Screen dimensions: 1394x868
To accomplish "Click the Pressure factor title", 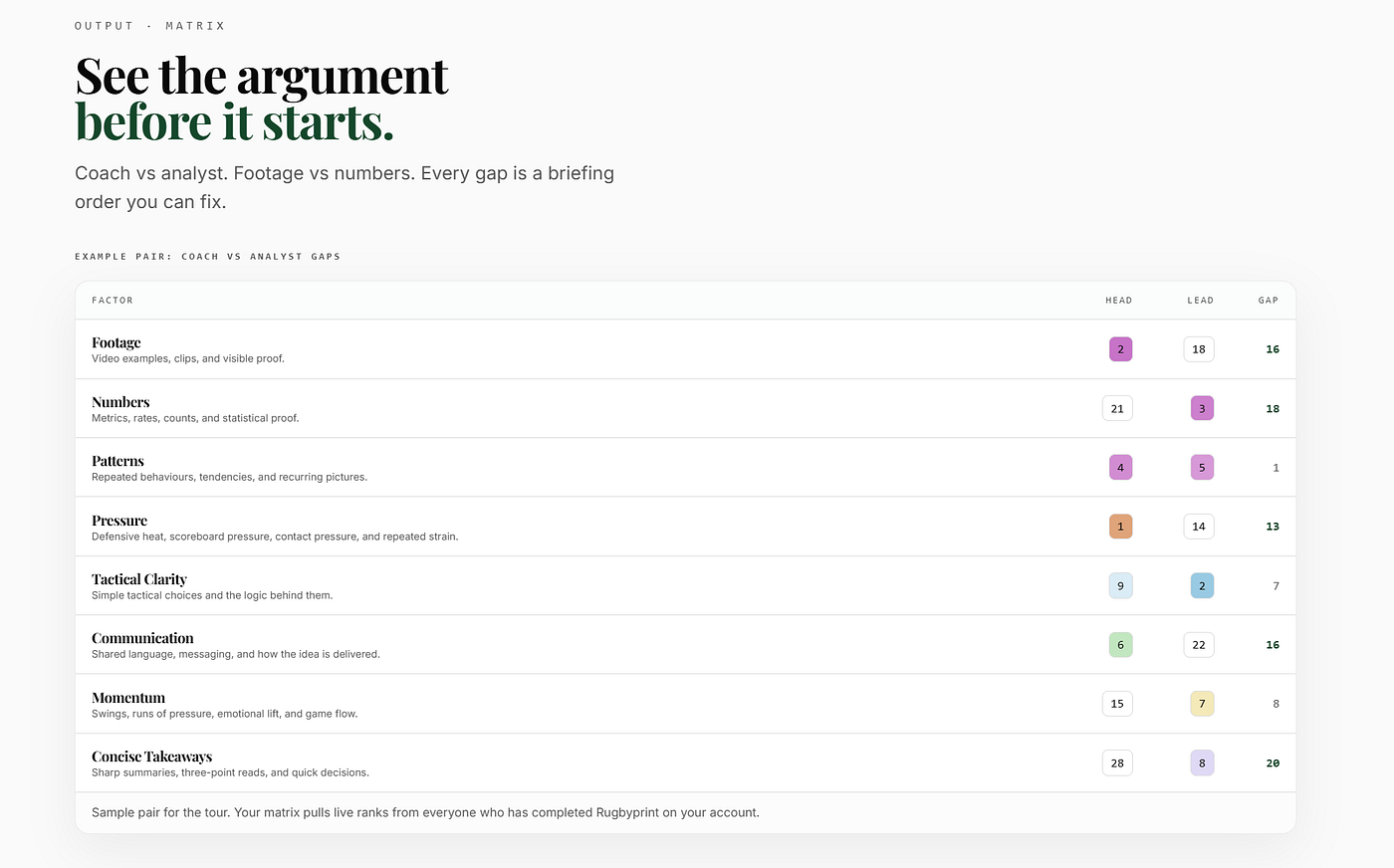I will pyautogui.click(x=119, y=521).
